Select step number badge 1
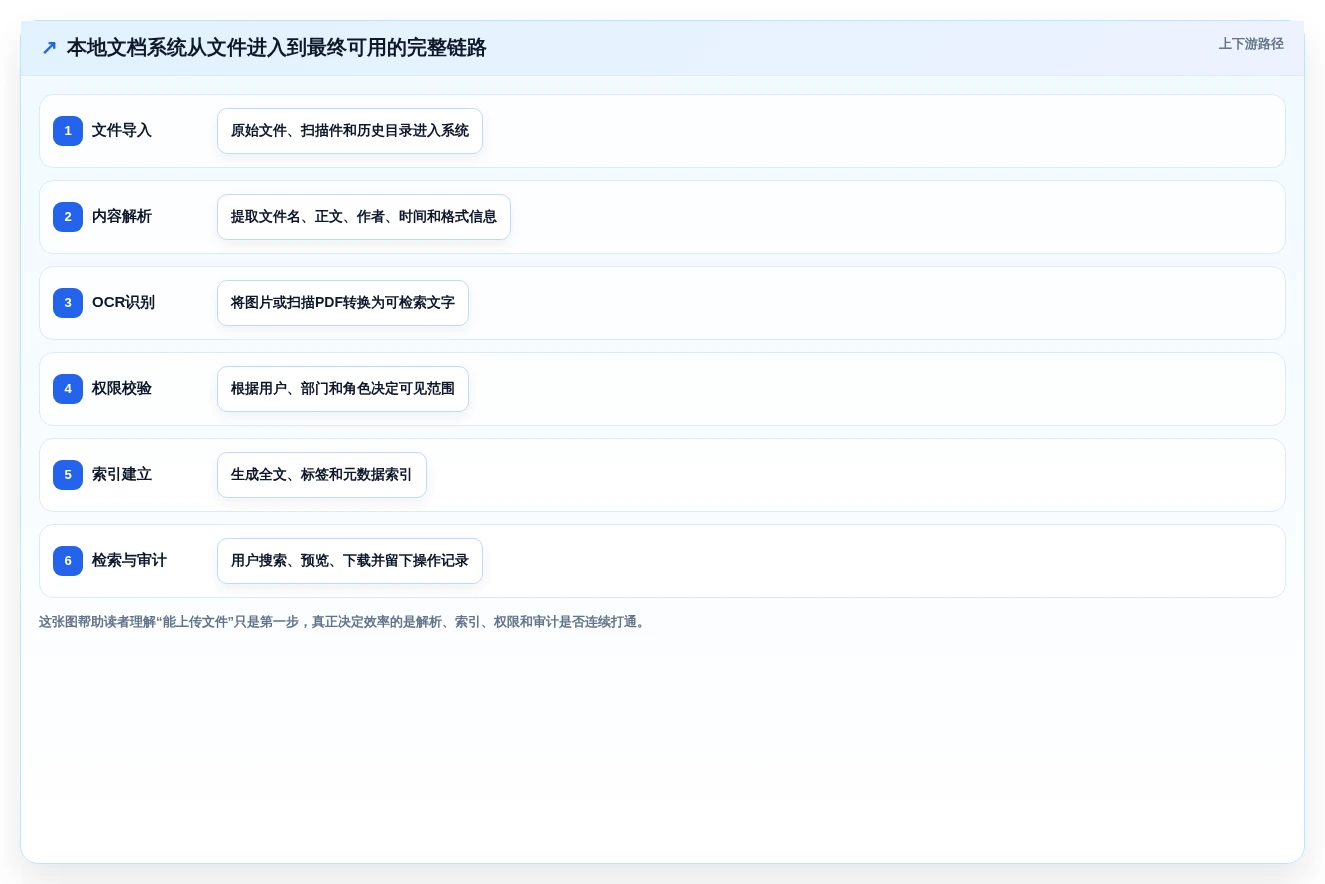The image size is (1325, 884). click(x=68, y=131)
